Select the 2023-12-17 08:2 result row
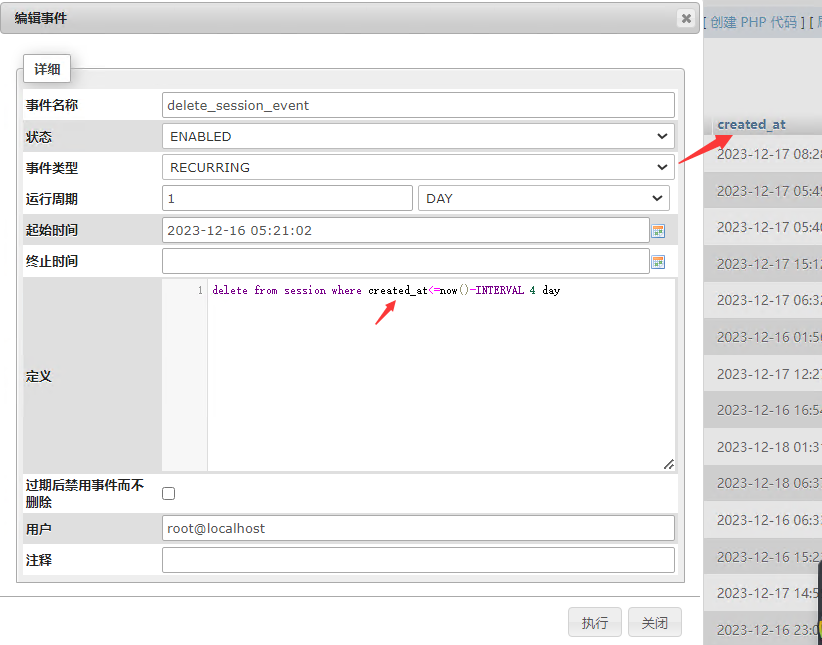 point(770,154)
